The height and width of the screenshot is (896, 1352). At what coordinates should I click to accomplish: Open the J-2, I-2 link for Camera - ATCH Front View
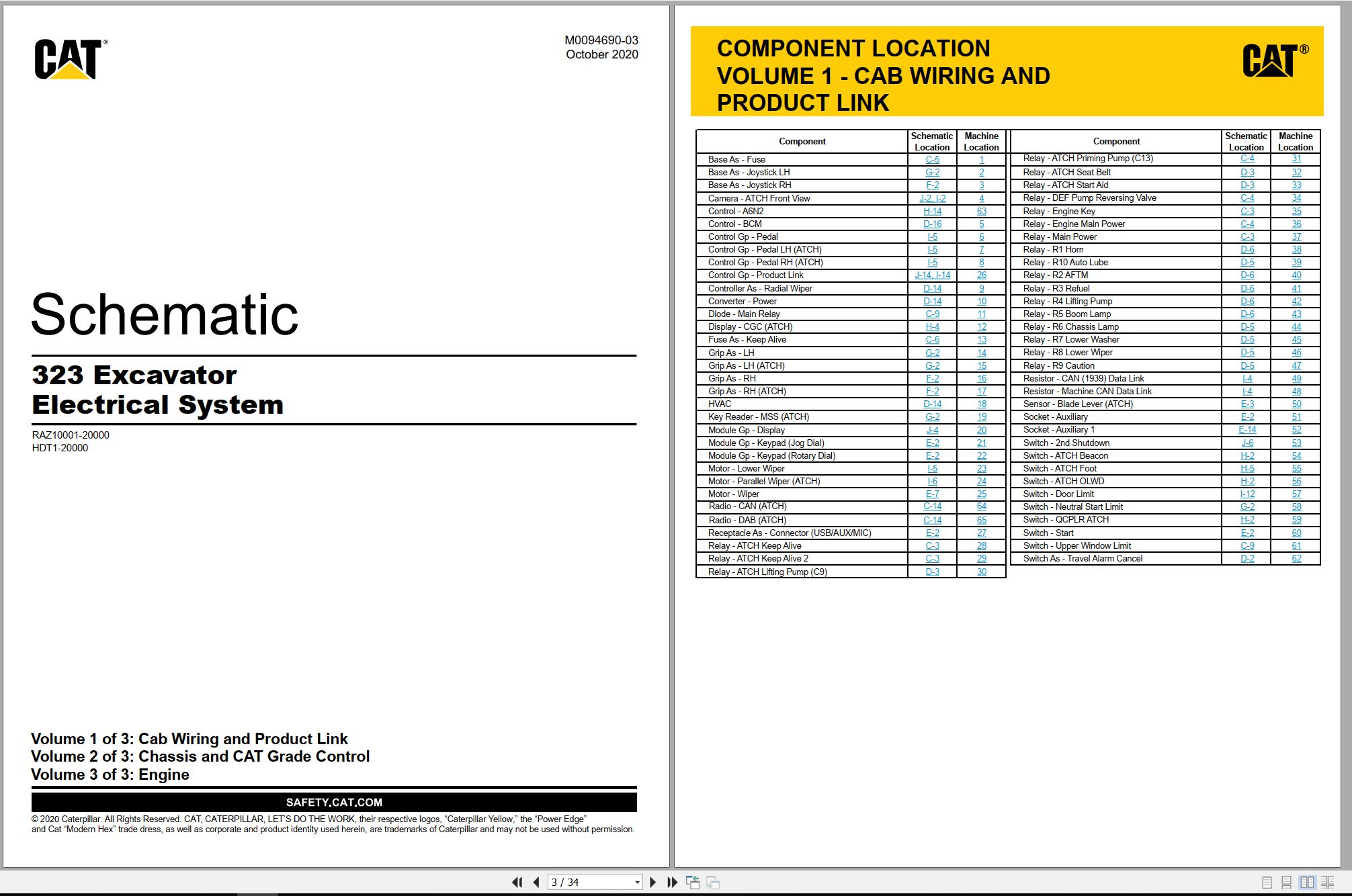(x=932, y=198)
